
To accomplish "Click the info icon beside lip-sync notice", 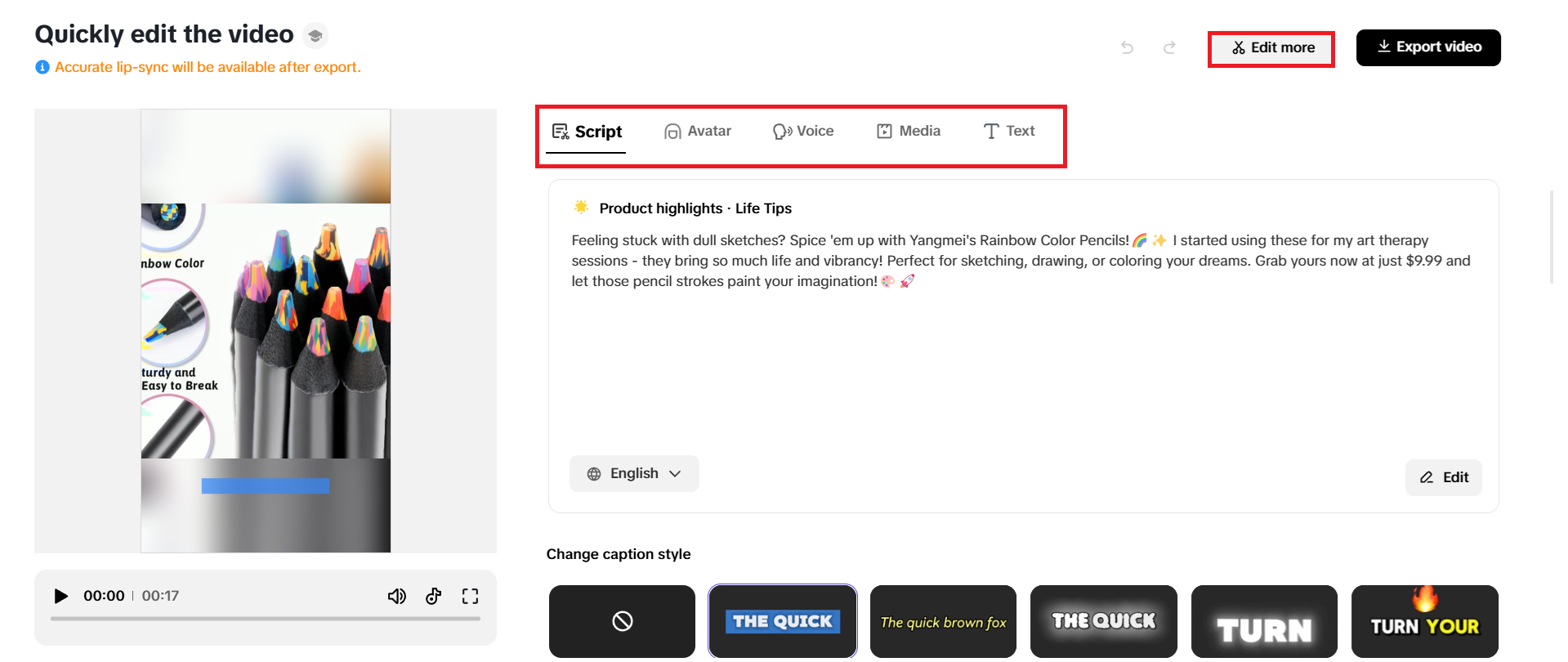I will [42, 67].
